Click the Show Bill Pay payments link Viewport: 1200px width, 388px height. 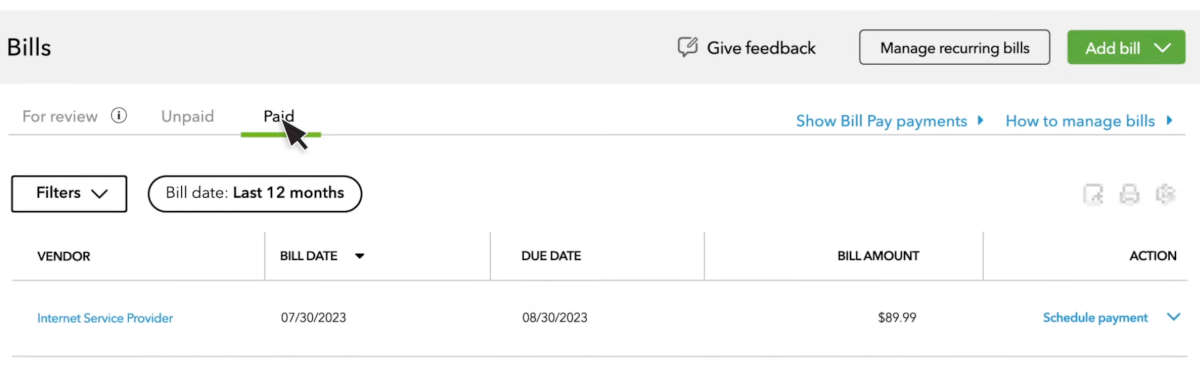(881, 121)
